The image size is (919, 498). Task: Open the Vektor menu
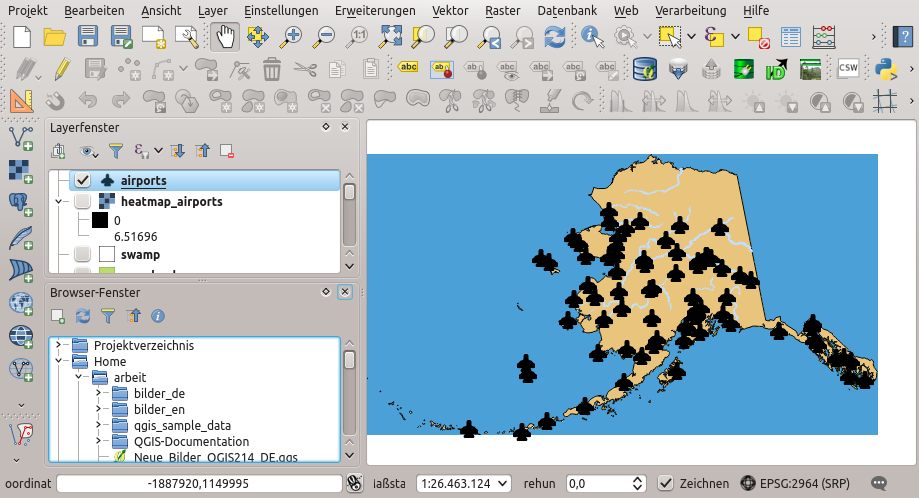point(450,10)
